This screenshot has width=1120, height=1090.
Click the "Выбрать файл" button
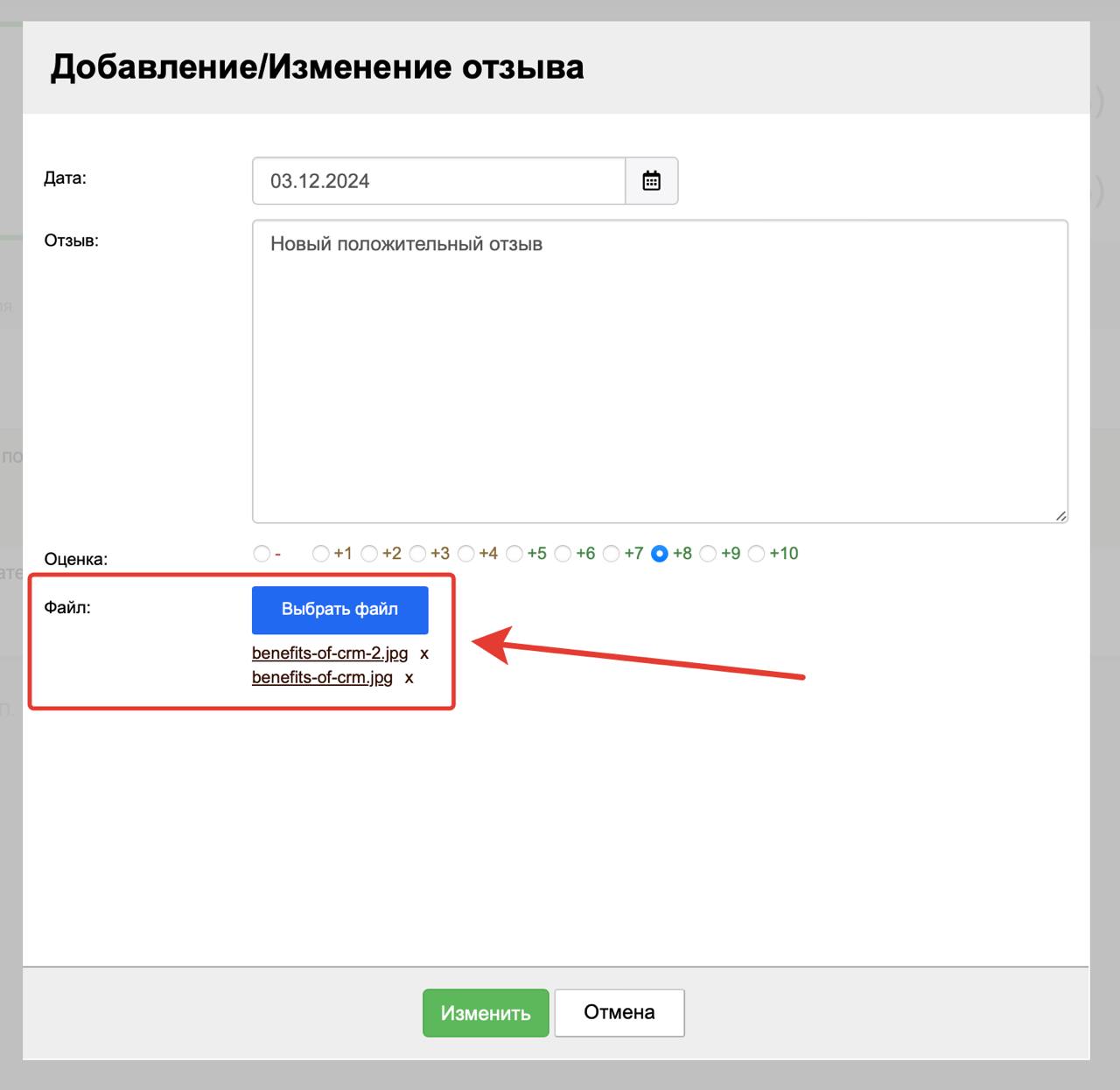(340, 610)
